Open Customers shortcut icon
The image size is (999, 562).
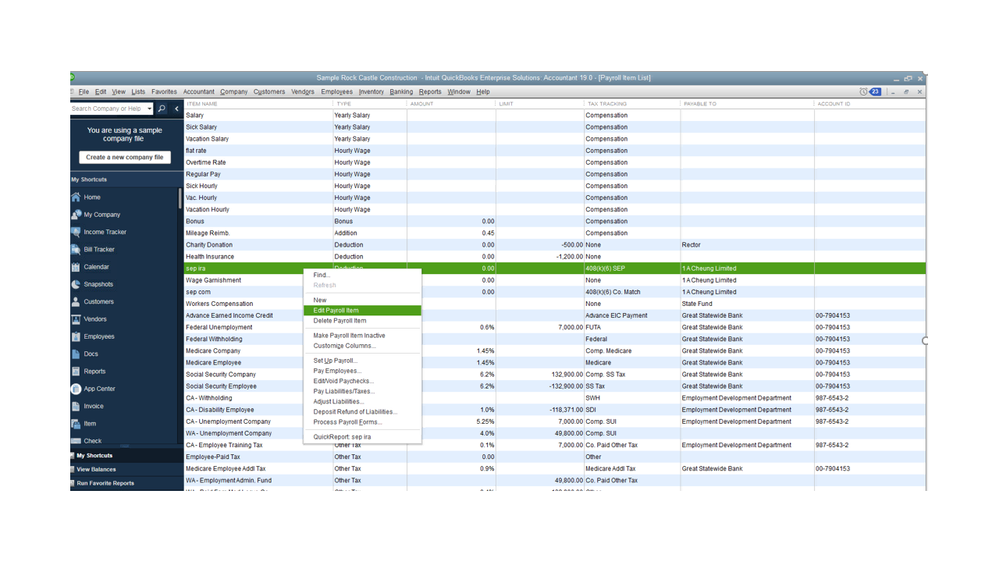pyautogui.click(x=76, y=302)
